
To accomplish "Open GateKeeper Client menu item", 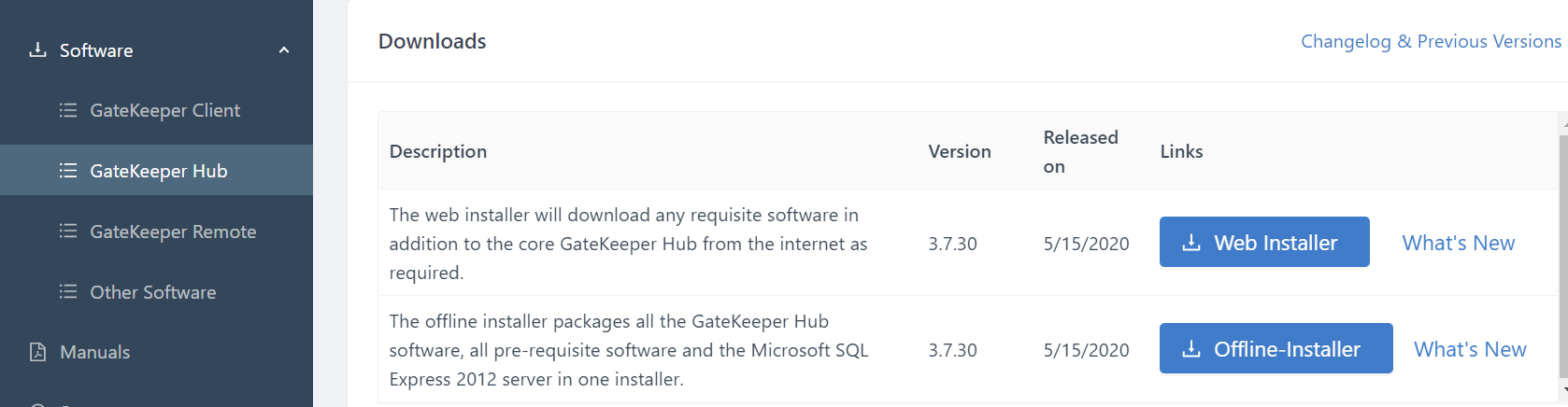I will 164,110.
